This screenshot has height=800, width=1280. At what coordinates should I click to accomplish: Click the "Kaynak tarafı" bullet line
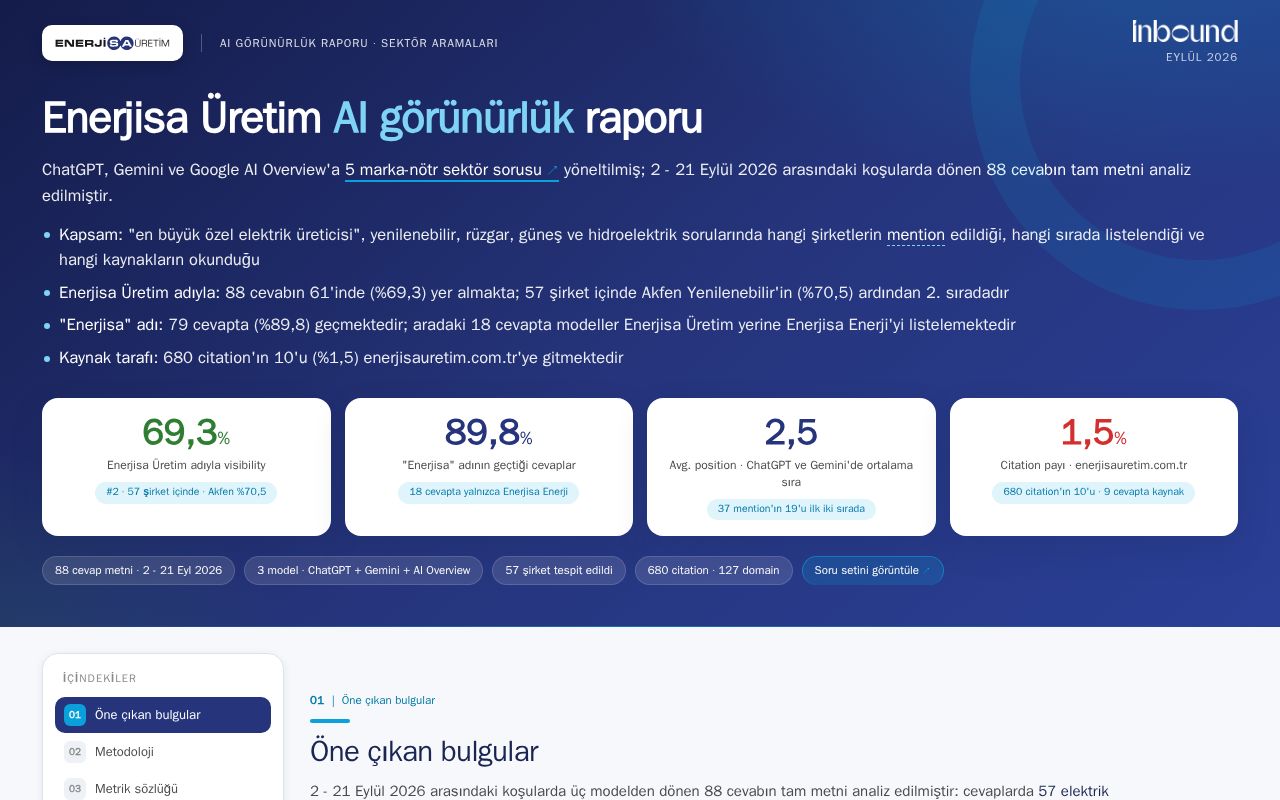tap(341, 358)
